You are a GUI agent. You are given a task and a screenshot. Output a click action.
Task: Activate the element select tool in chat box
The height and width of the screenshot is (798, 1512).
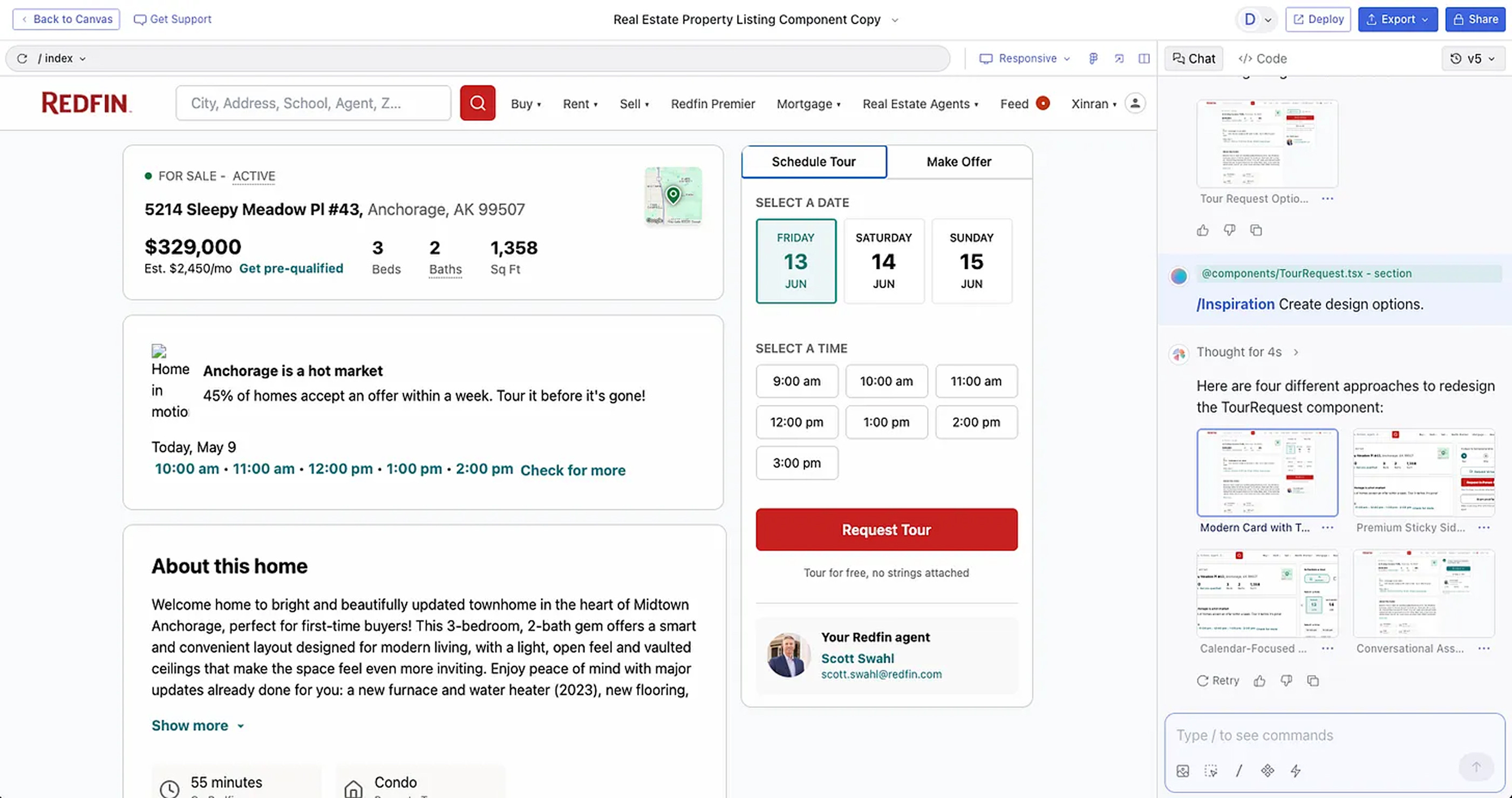pos(1211,771)
